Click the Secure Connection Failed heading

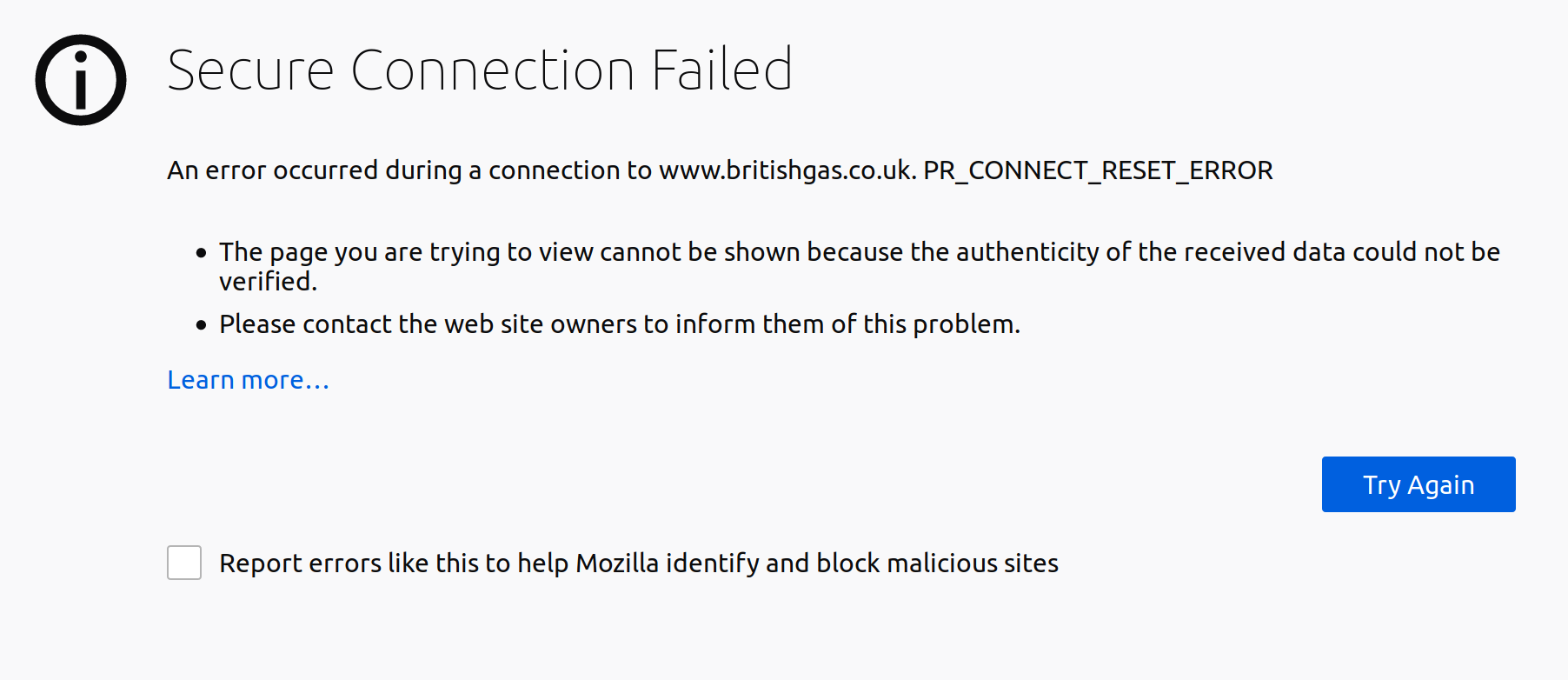coord(479,70)
